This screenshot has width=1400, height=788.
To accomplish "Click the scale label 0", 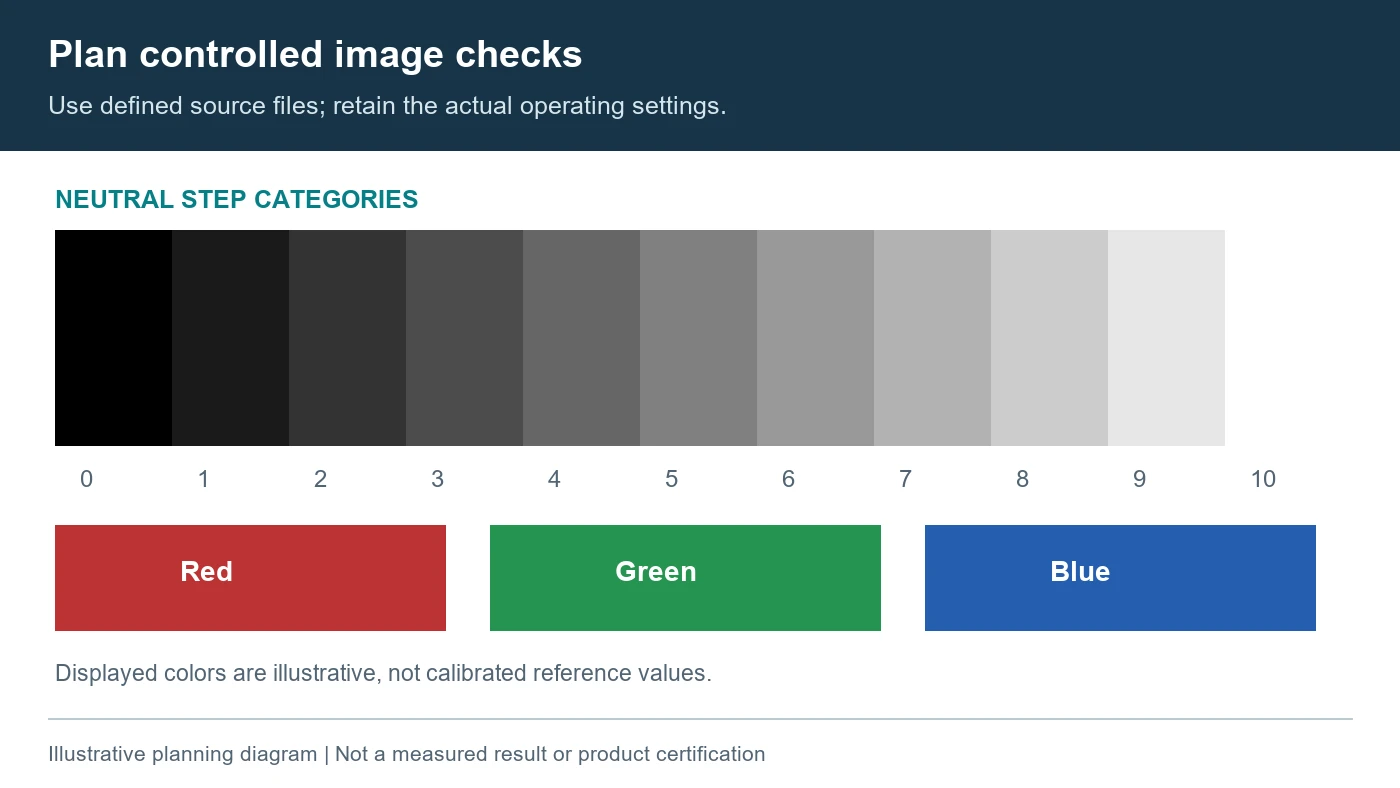I will click(86, 479).
